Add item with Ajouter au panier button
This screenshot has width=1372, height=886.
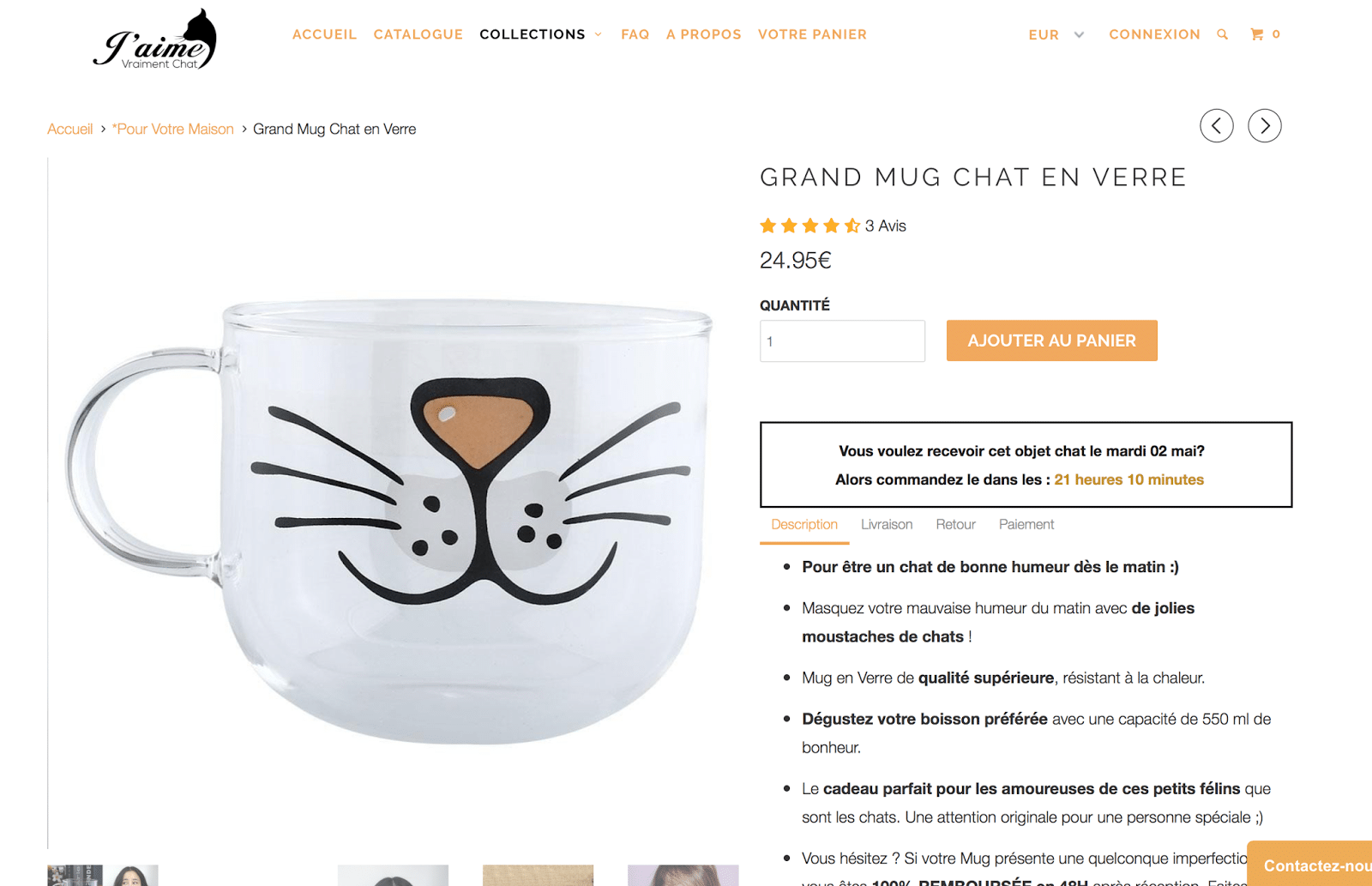1052,341
